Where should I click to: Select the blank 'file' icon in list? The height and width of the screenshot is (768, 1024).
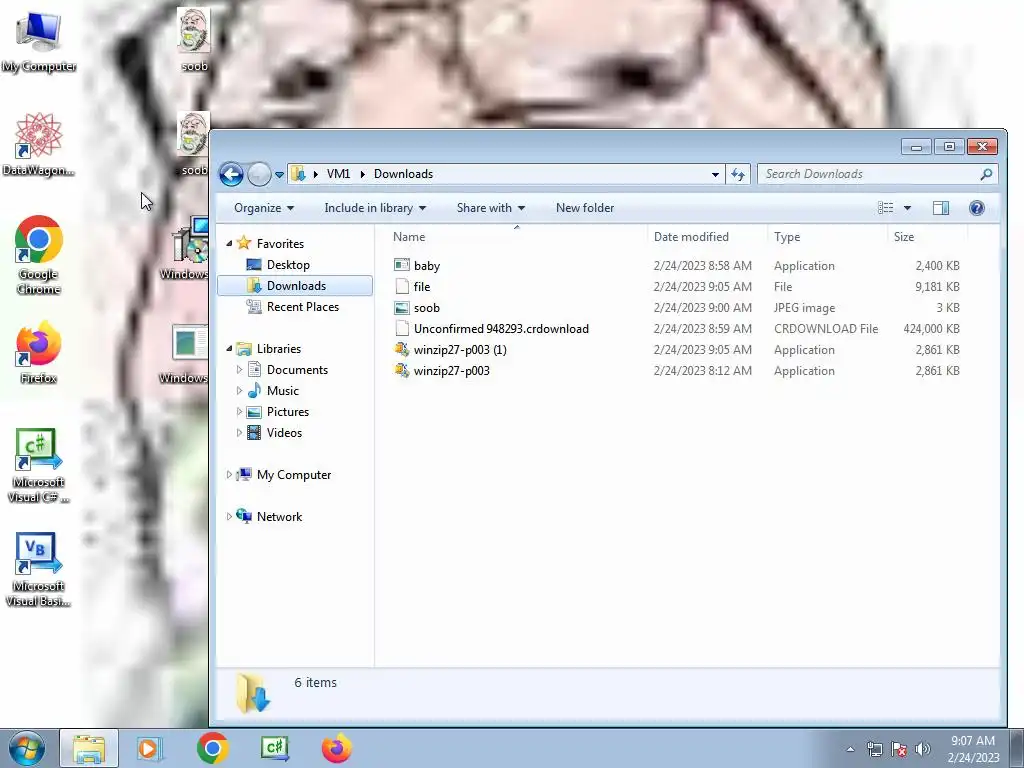(x=402, y=286)
